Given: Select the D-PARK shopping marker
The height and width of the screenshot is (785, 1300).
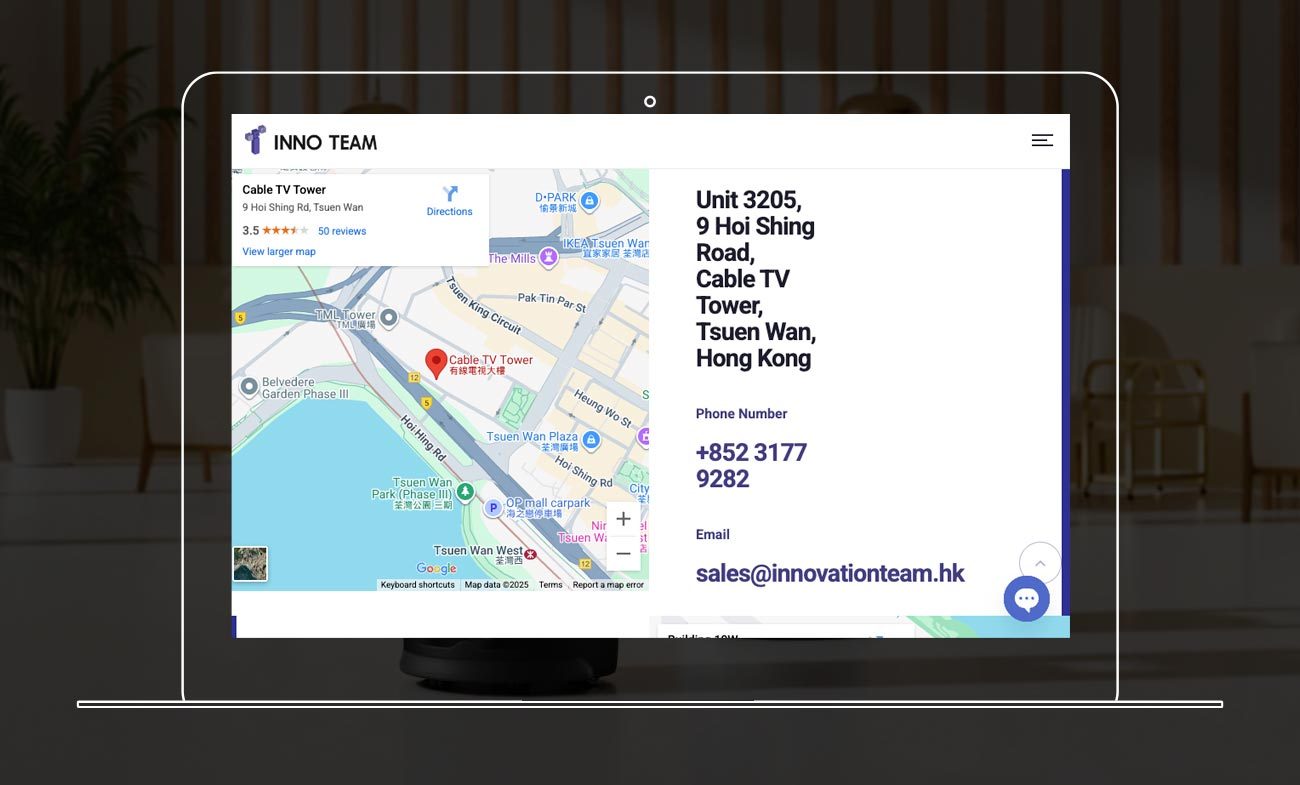Looking at the screenshot, I should pyautogui.click(x=590, y=201).
